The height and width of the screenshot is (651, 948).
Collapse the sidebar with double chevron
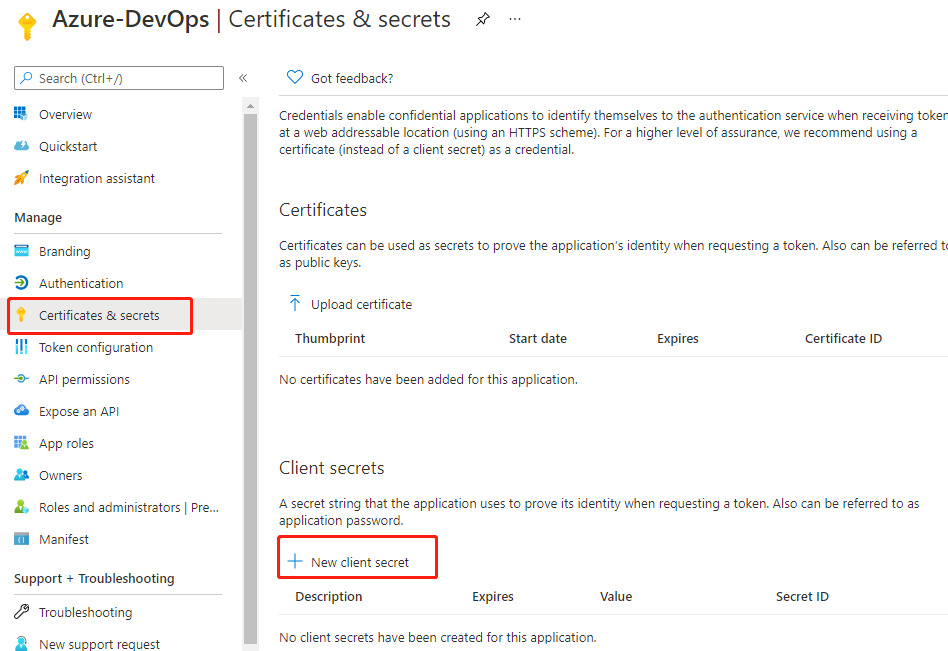pos(243,78)
